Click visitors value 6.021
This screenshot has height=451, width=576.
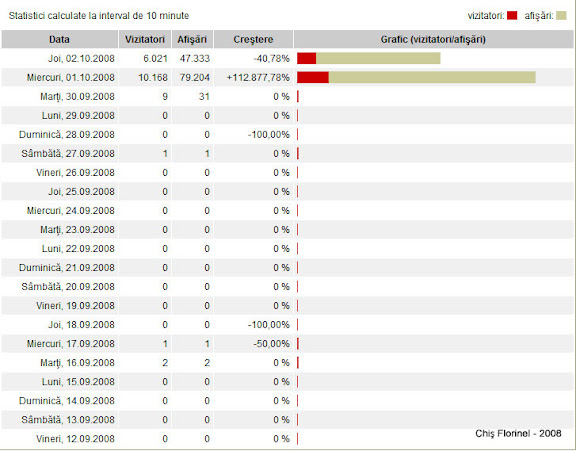point(155,59)
